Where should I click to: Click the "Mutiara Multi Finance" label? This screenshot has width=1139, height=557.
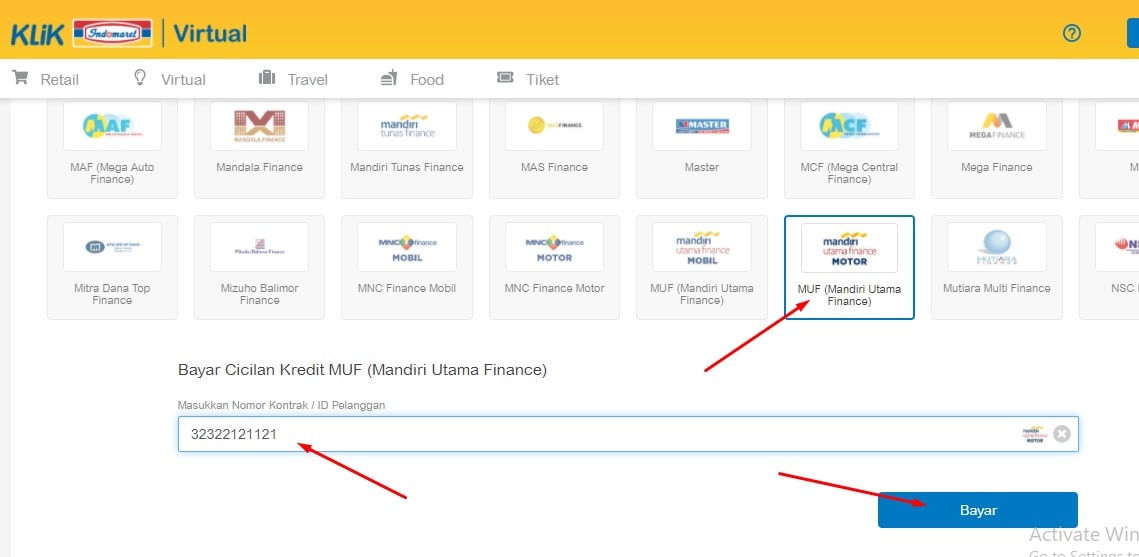pyautogui.click(x=997, y=288)
